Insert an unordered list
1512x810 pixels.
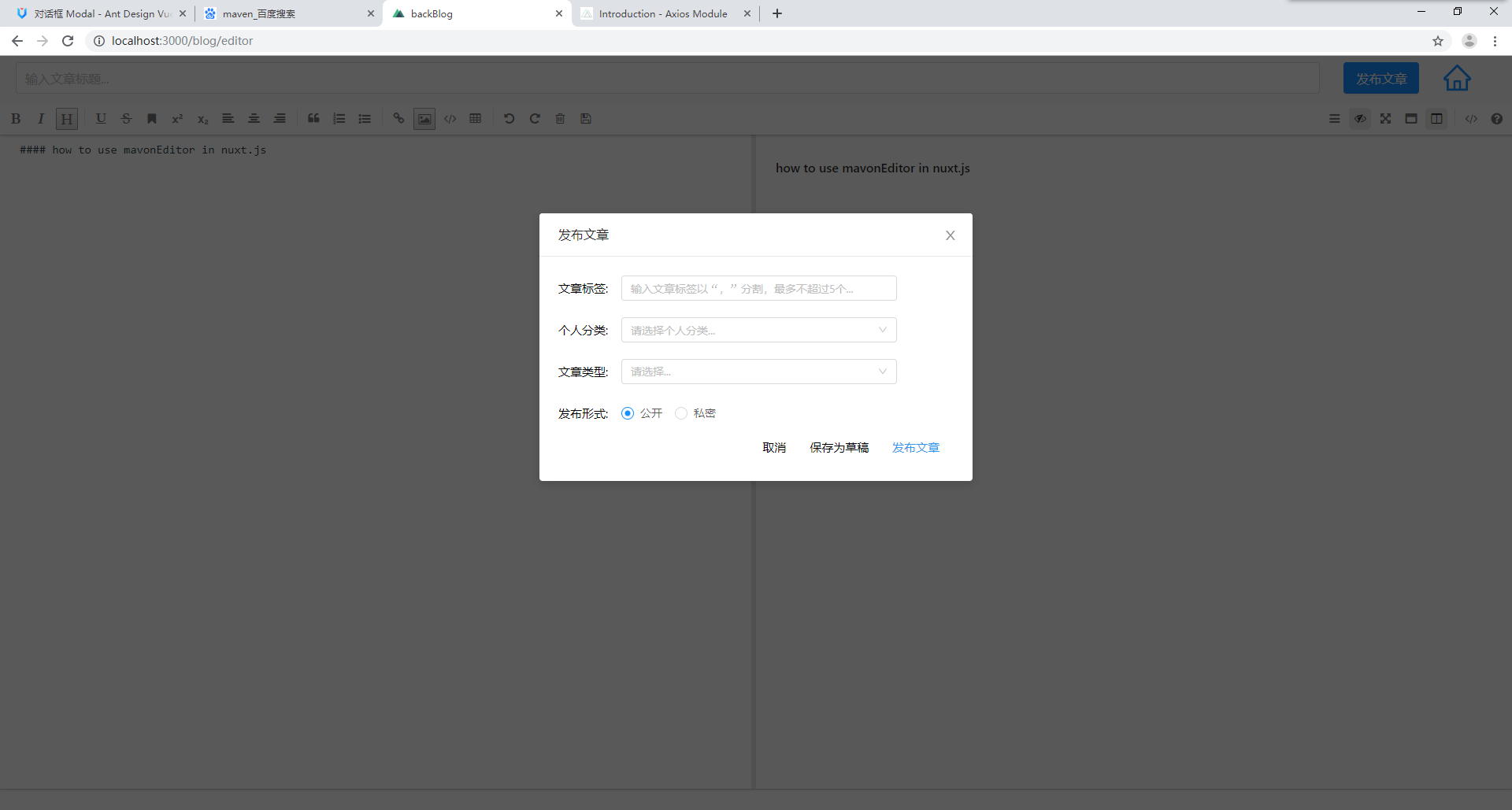(365, 119)
